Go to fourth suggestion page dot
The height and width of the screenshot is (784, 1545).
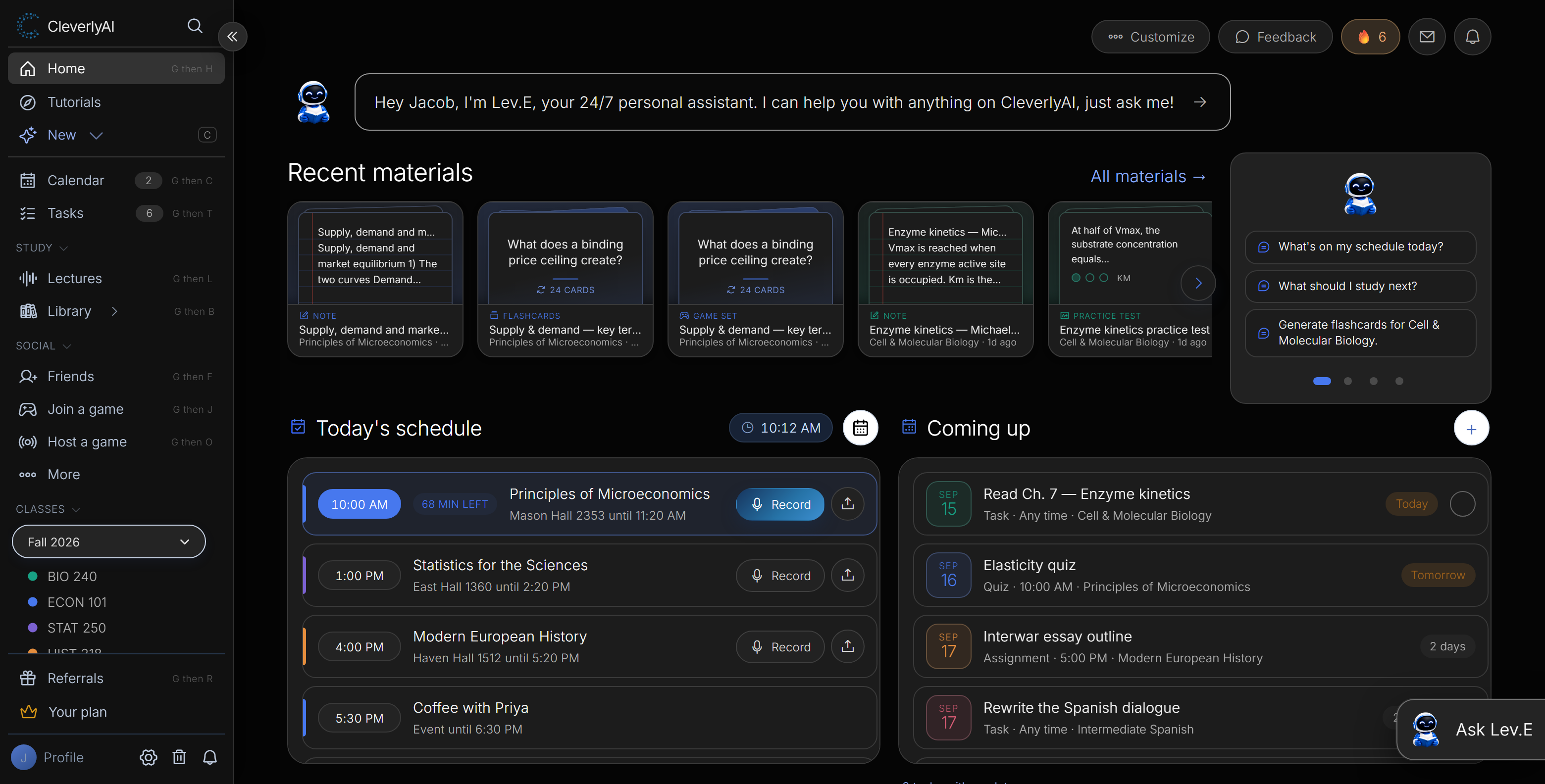tap(1399, 381)
